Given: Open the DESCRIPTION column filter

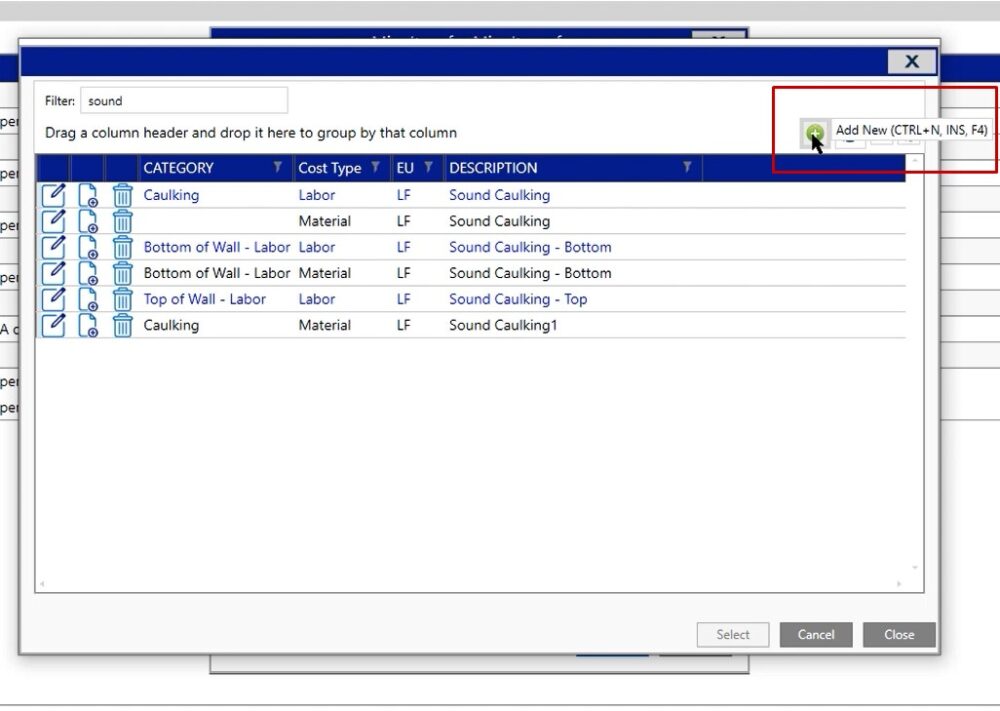Looking at the screenshot, I should click(x=687, y=168).
